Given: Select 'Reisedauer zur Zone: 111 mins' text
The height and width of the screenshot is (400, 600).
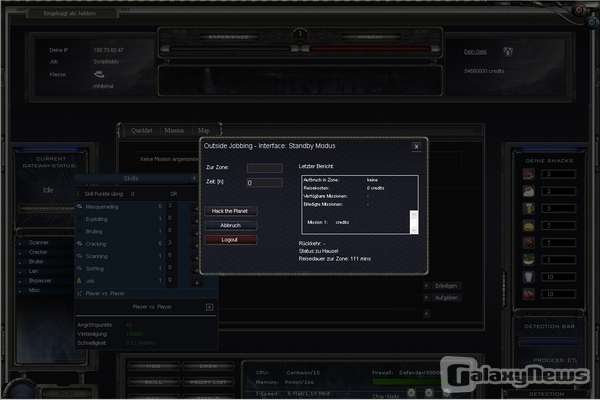Looking at the screenshot, I should [334, 259].
